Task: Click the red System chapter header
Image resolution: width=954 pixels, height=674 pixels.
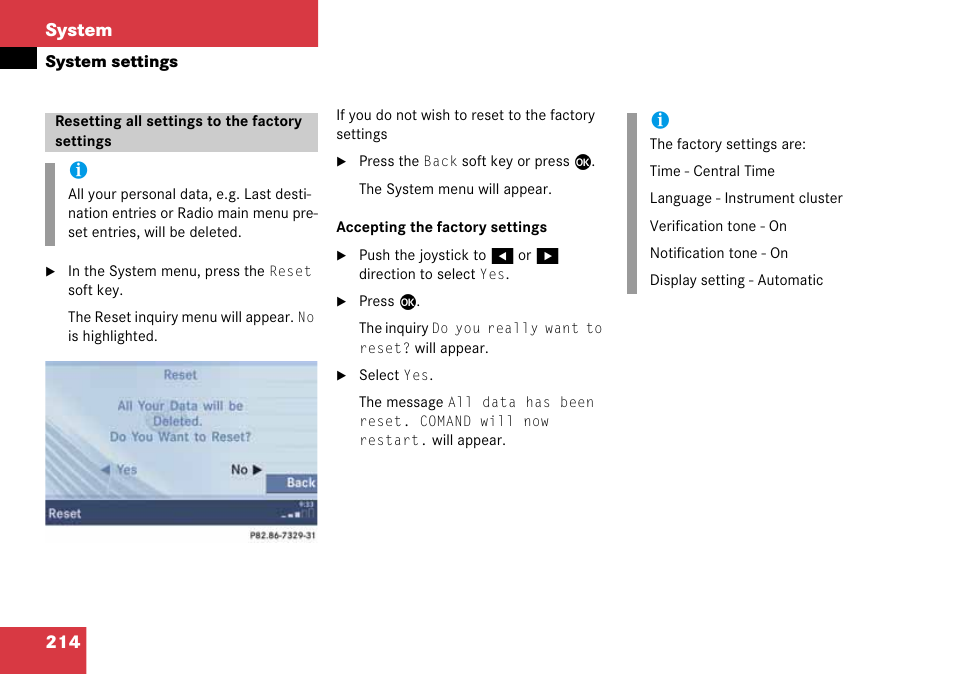Action: 159,24
